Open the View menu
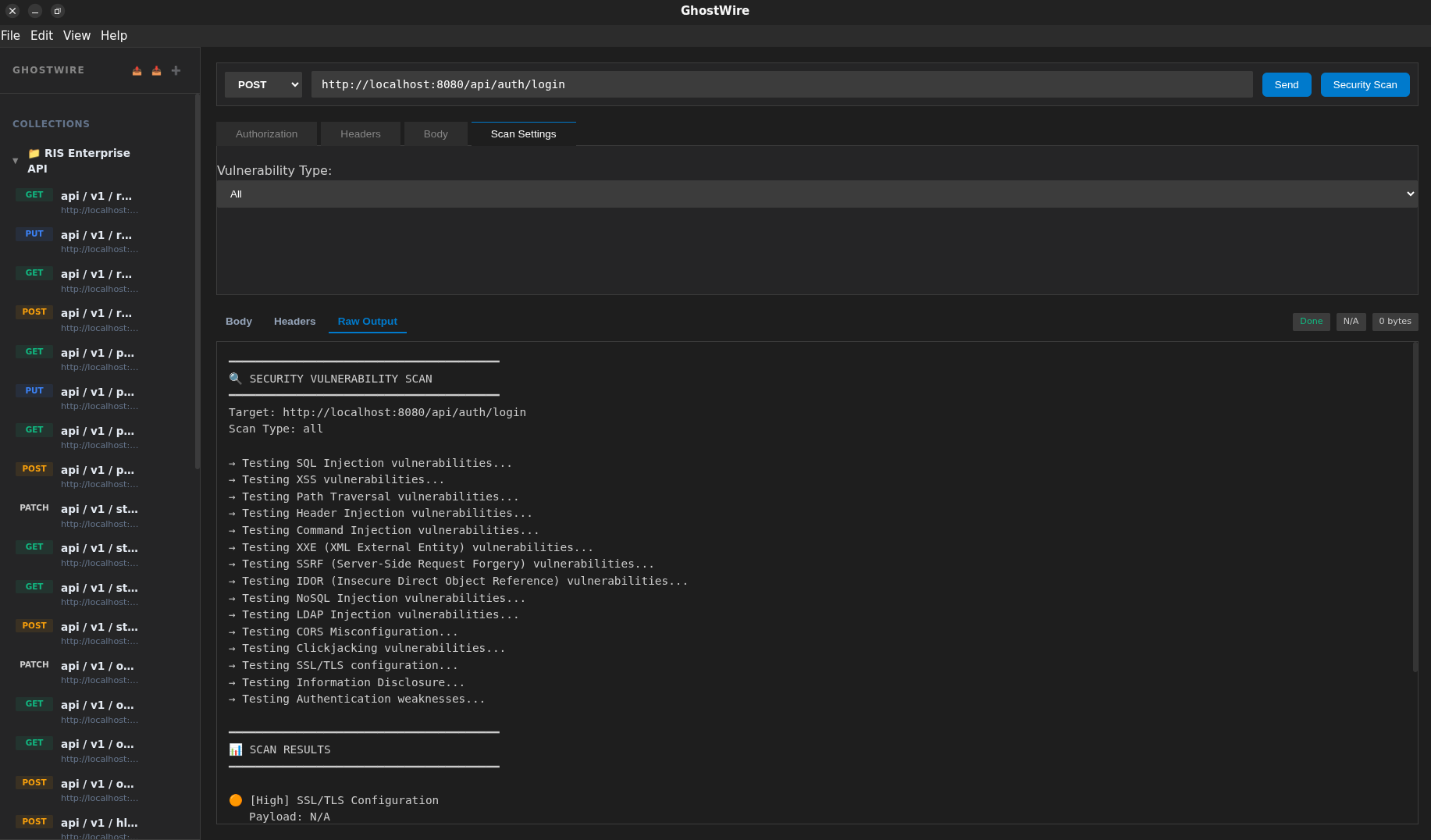 [x=77, y=35]
